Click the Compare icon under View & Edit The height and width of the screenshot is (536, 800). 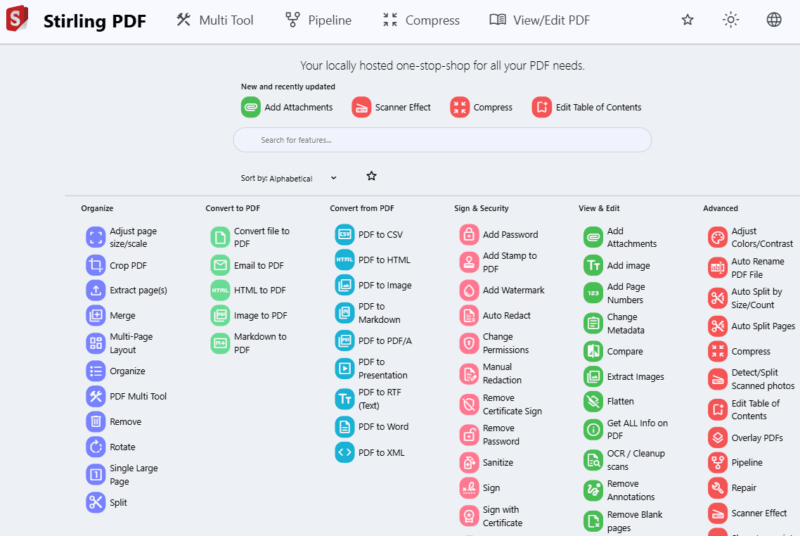pyautogui.click(x=593, y=351)
